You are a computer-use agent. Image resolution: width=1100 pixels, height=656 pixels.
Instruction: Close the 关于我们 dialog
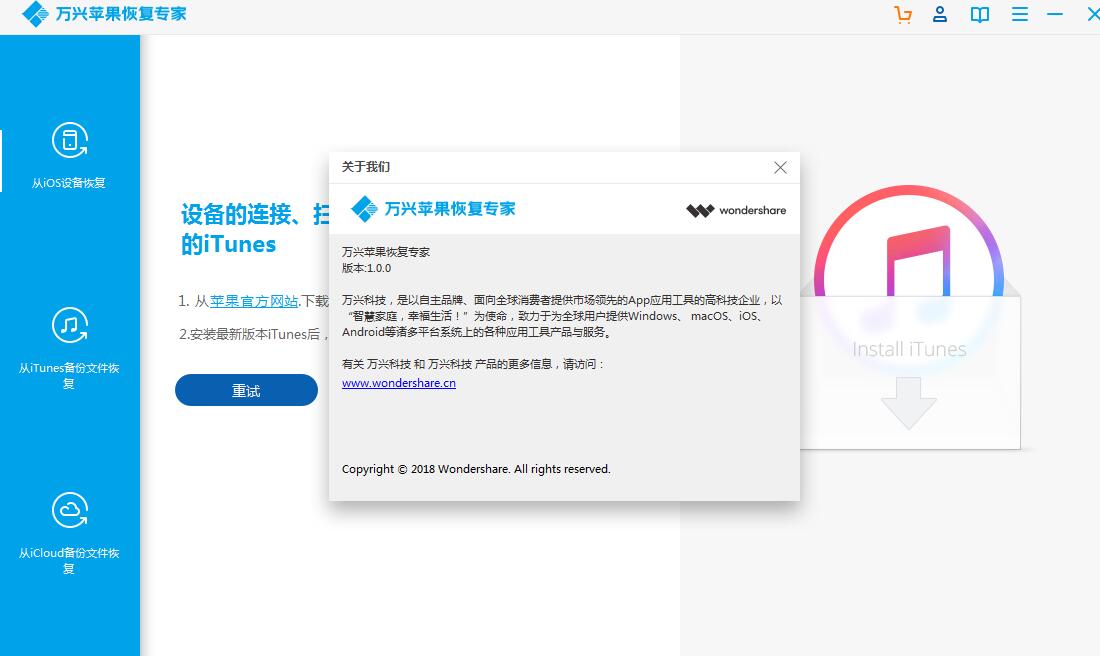(780, 168)
